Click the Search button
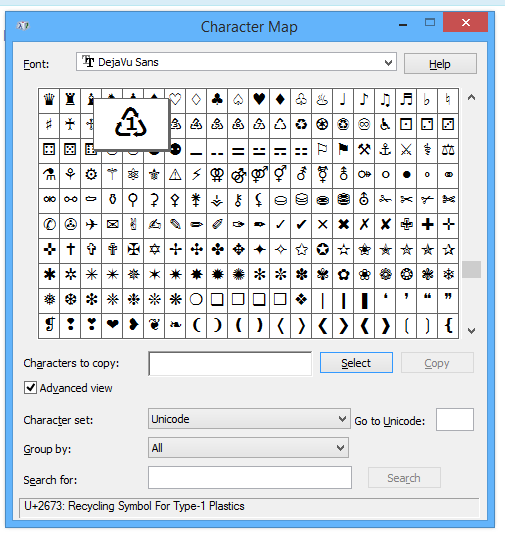505x534 pixels. coord(404,478)
